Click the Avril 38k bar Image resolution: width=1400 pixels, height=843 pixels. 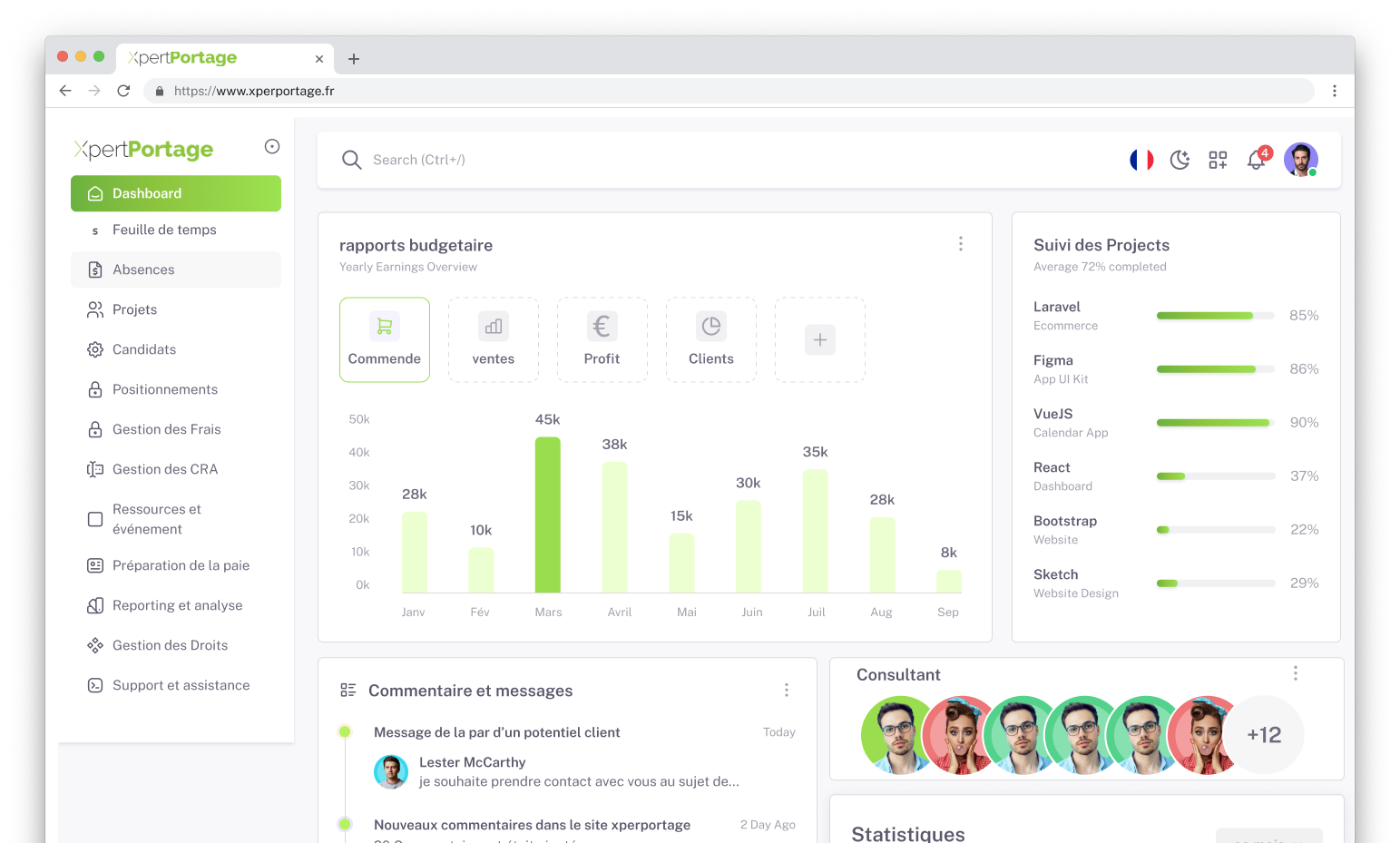click(x=615, y=527)
